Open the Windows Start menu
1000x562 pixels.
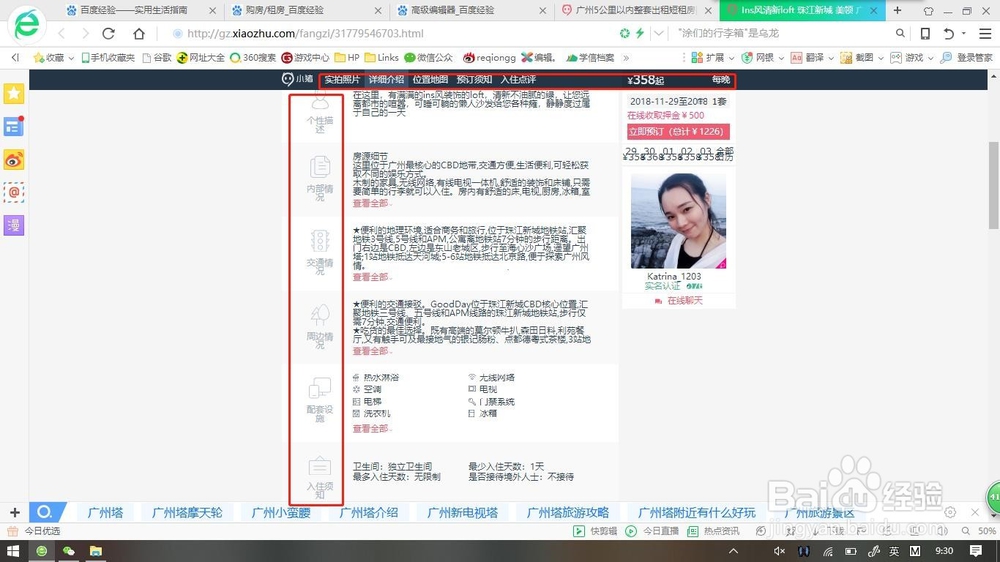point(13,551)
